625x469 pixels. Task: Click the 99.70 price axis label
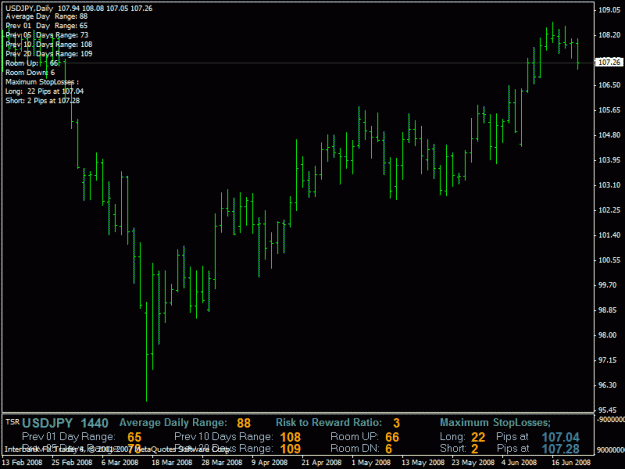tap(609, 285)
